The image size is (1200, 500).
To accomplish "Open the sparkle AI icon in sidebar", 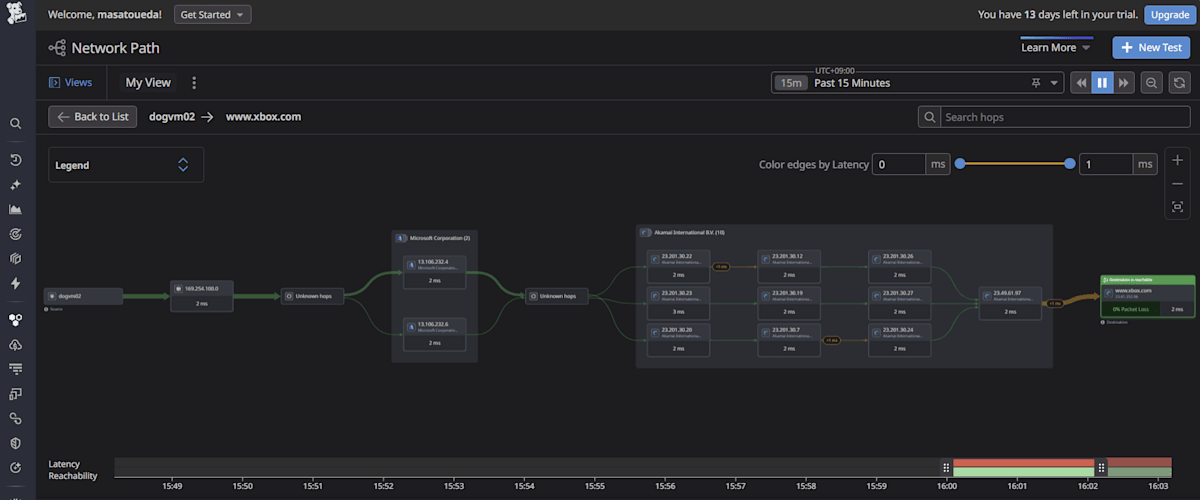I will (x=15, y=185).
